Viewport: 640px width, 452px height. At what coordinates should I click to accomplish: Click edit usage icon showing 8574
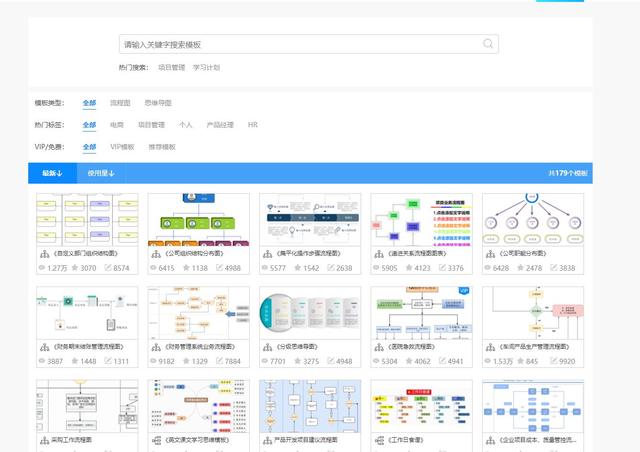click(108, 268)
